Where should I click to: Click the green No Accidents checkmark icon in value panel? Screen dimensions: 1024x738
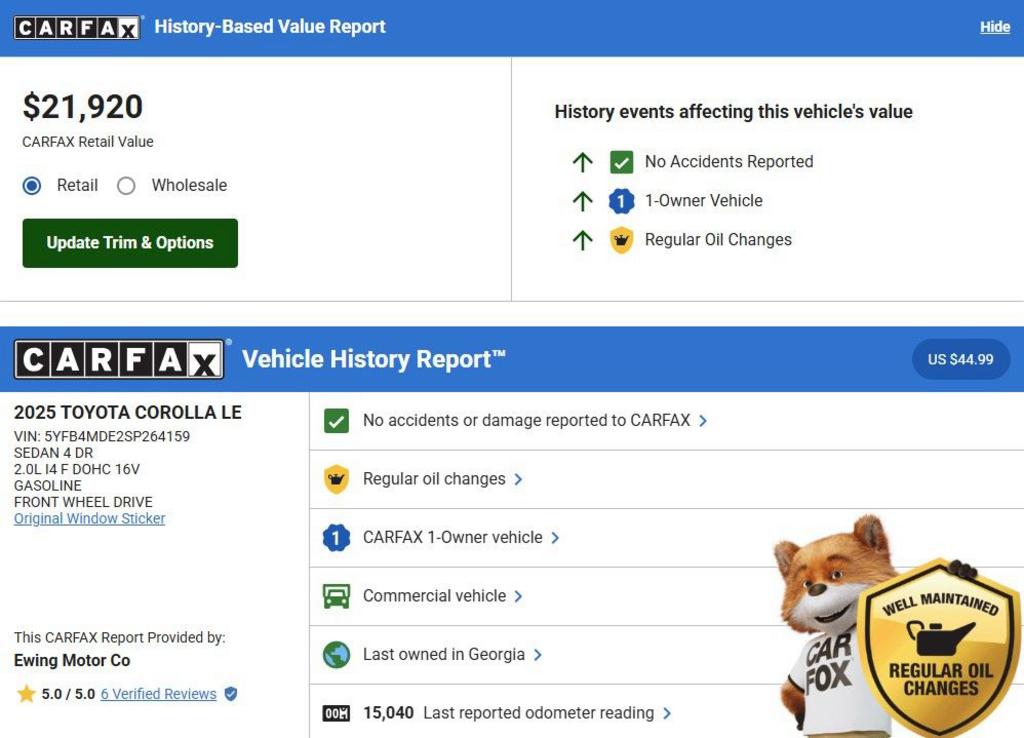tap(621, 162)
